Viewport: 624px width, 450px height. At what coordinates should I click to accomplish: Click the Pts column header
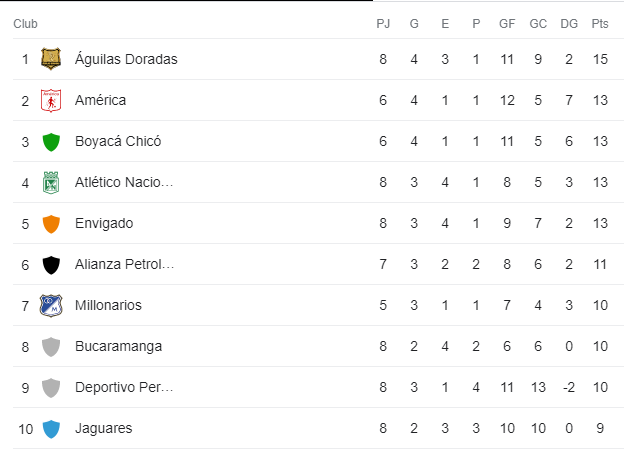coord(600,24)
